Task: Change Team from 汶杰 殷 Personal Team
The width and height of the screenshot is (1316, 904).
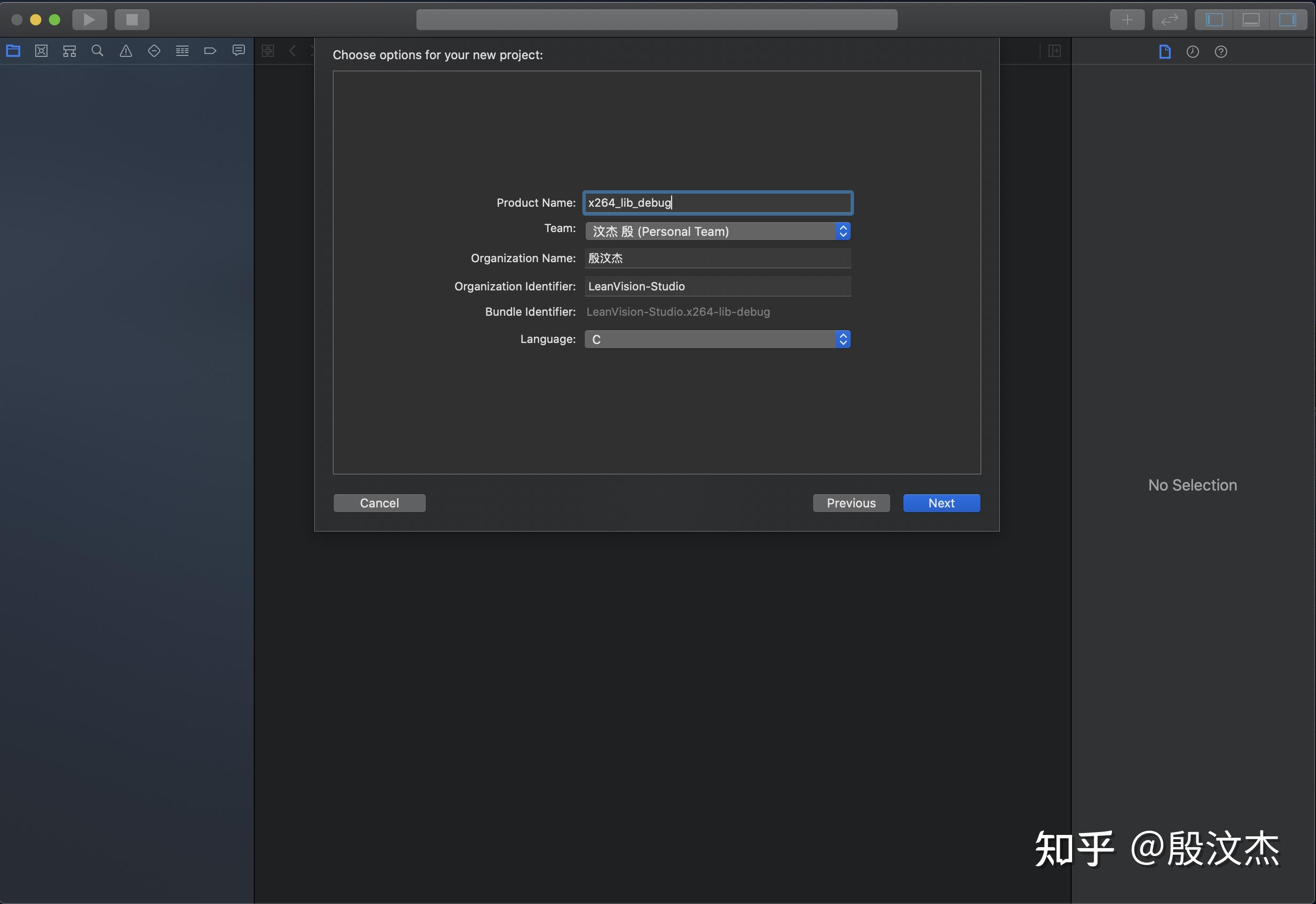Action: [x=717, y=231]
